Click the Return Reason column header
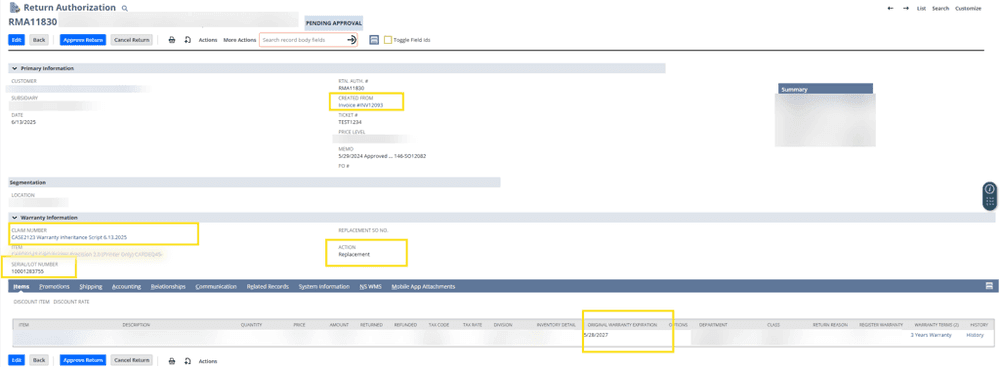Screen dimensions: 1000x367 pyautogui.click(x=830, y=325)
